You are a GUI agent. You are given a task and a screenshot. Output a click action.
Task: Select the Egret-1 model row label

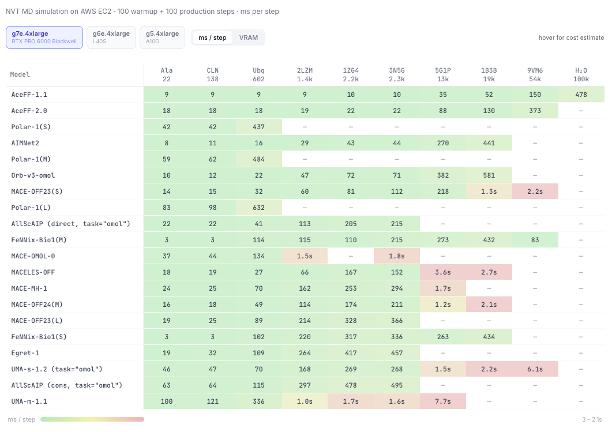coord(25,353)
